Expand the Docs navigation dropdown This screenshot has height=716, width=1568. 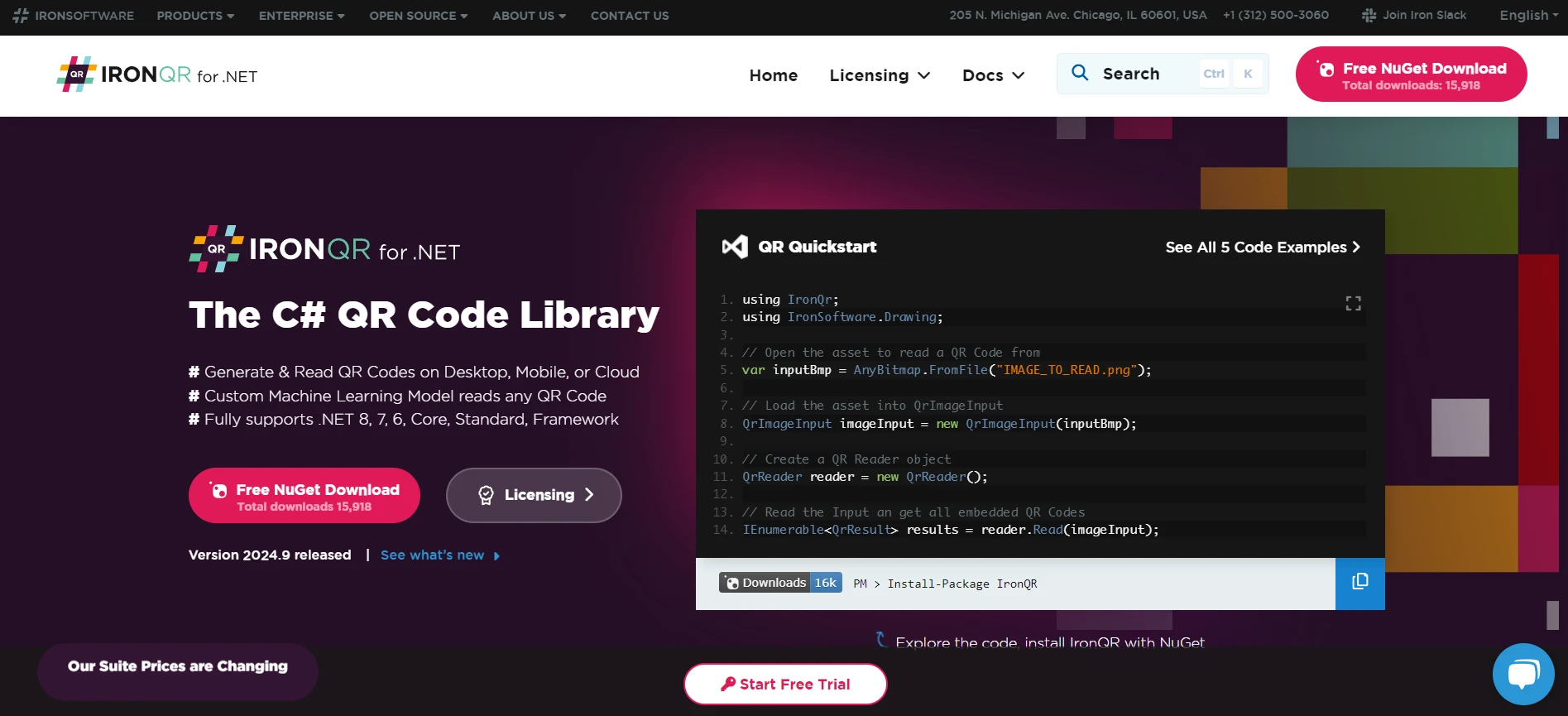coord(993,75)
